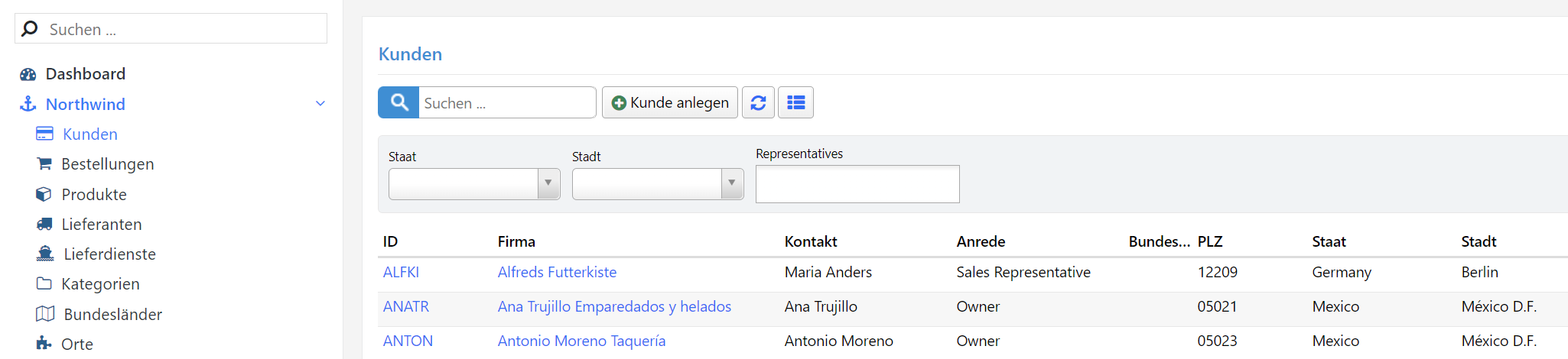Image resolution: width=1568 pixels, height=359 pixels.
Task: Click the Lieferanten truck icon
Action: coord(44,224)
